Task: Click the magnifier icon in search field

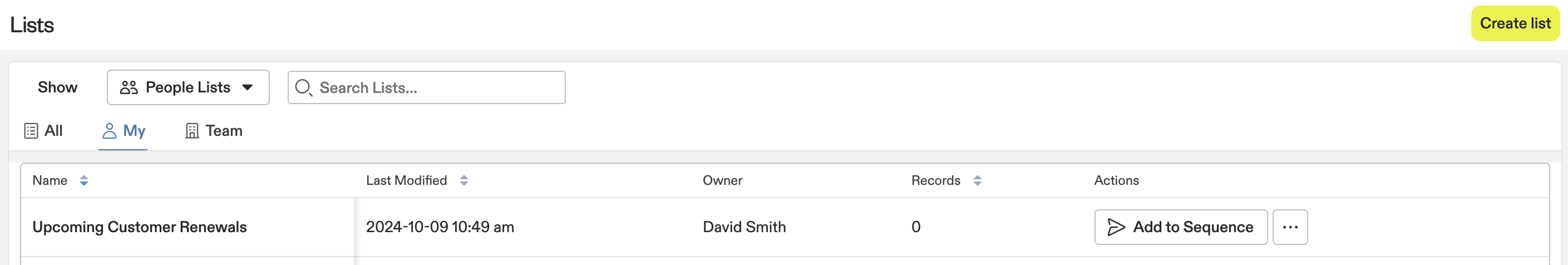Action: click(303, 88)
